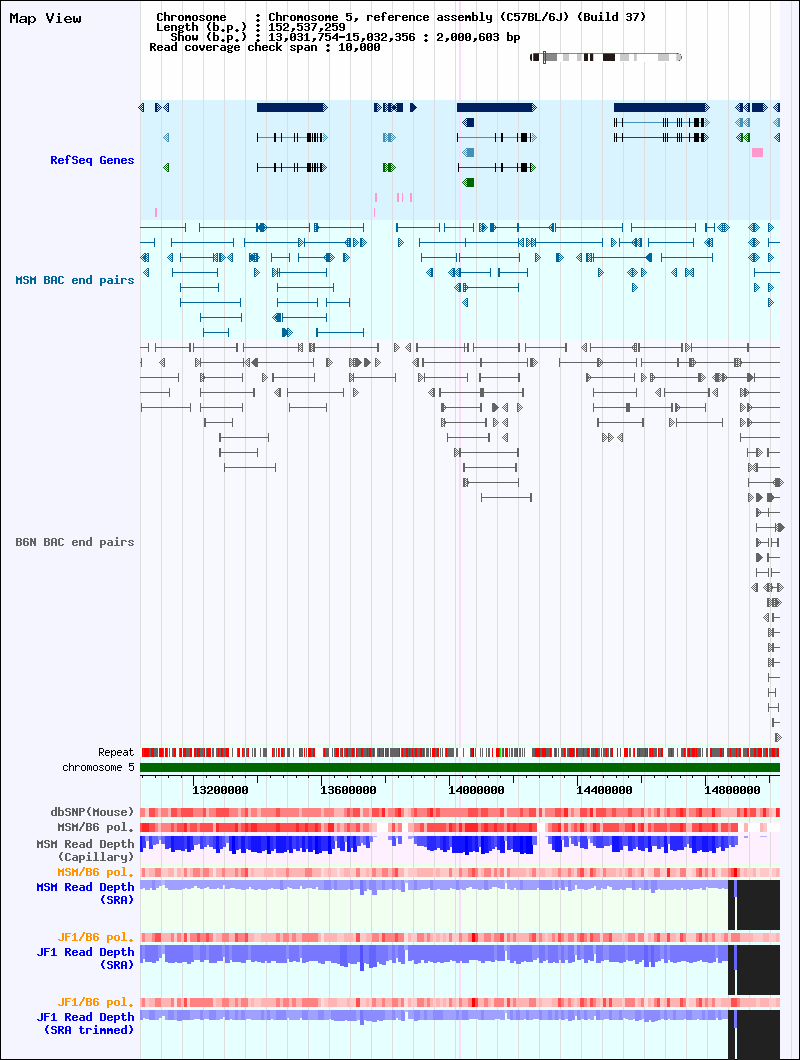Click the 13200000 coordinate on the axis
800x1060 pixels.
click(220, 790)
